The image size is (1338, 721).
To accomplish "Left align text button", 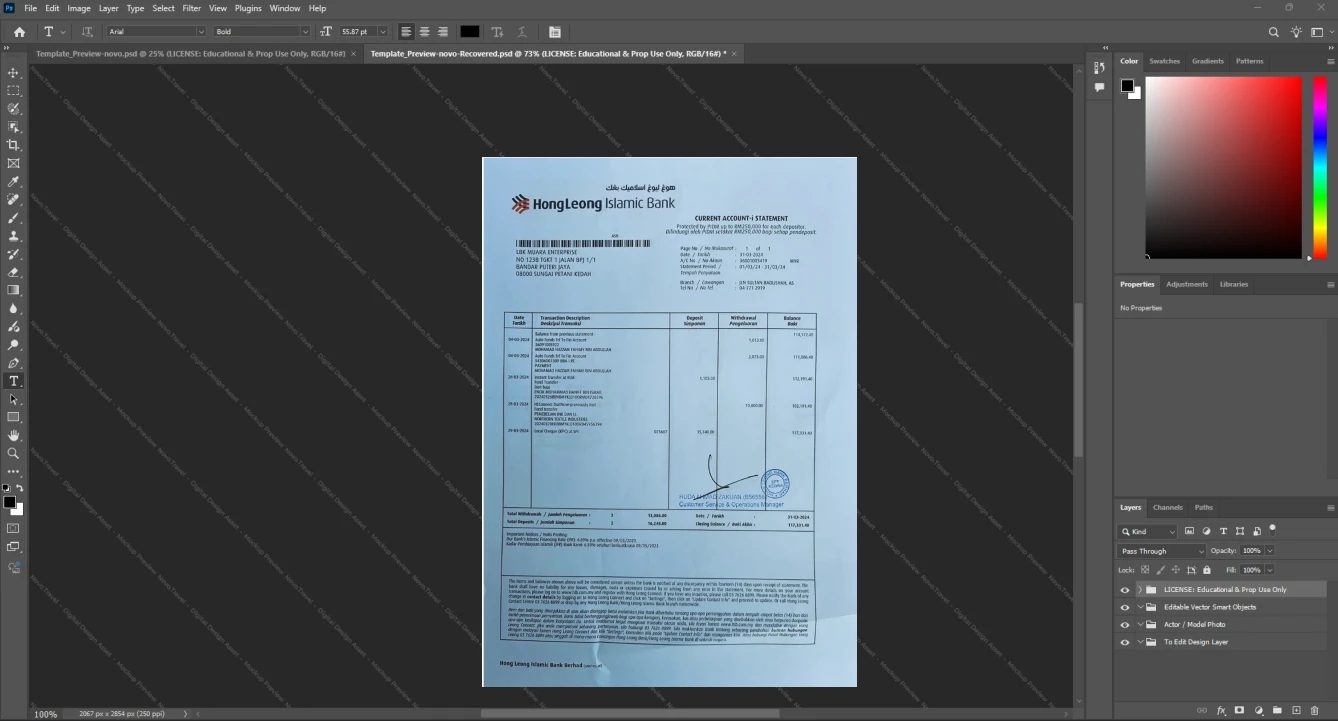I will (406, 32).
